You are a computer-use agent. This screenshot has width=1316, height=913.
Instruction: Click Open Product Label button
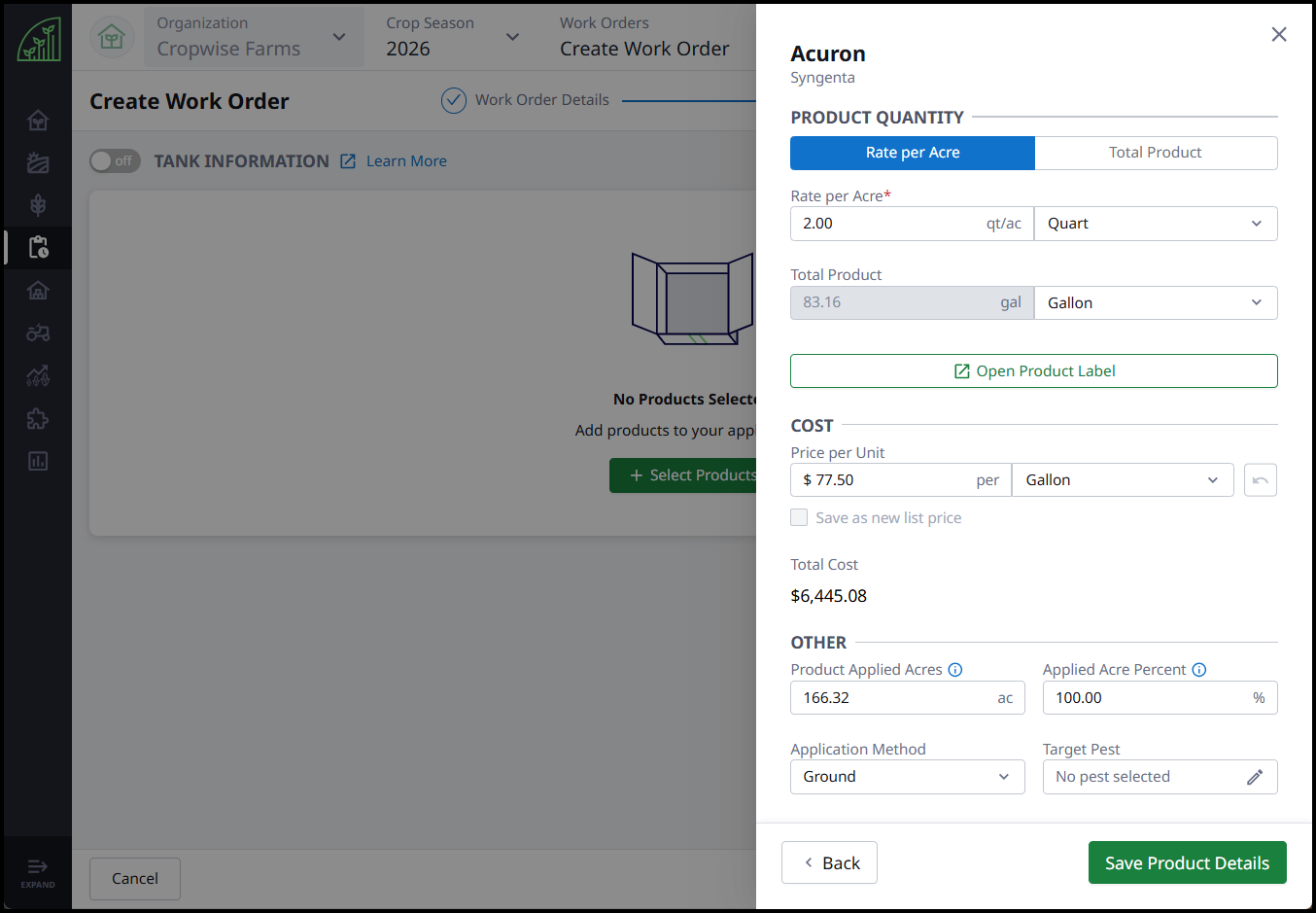tap(1034, 371)
